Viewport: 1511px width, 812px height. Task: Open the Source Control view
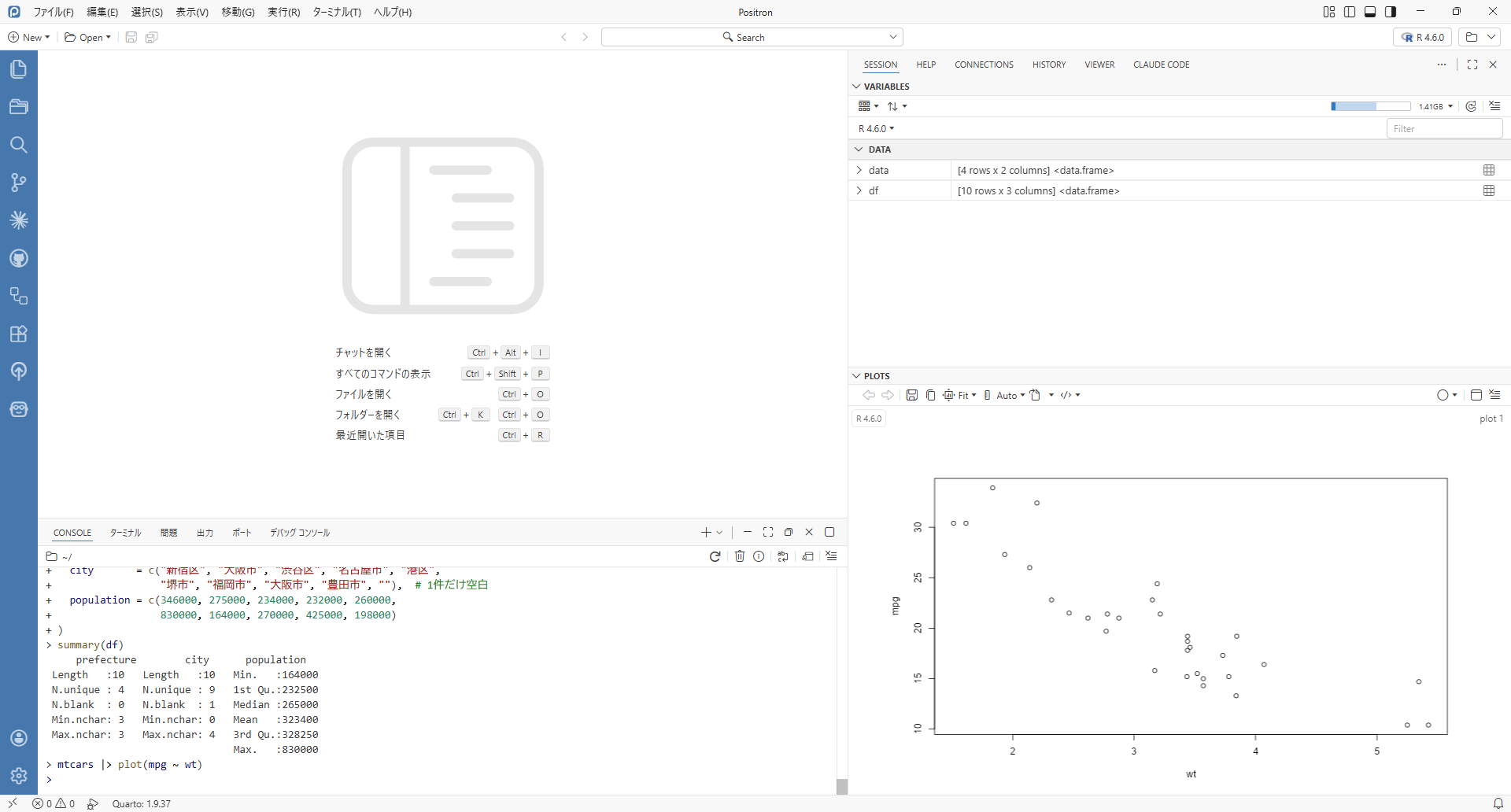click(x=18, y=183)
